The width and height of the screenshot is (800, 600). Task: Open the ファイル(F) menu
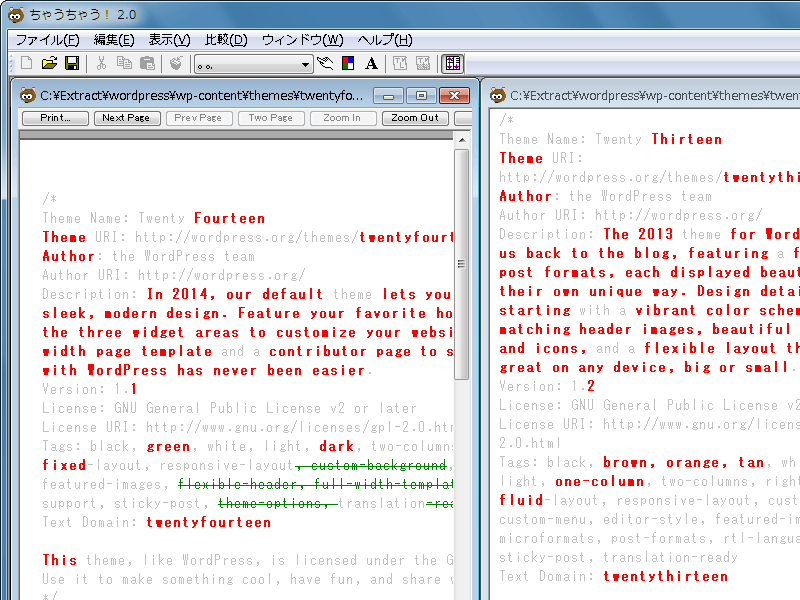coord(47,40)
